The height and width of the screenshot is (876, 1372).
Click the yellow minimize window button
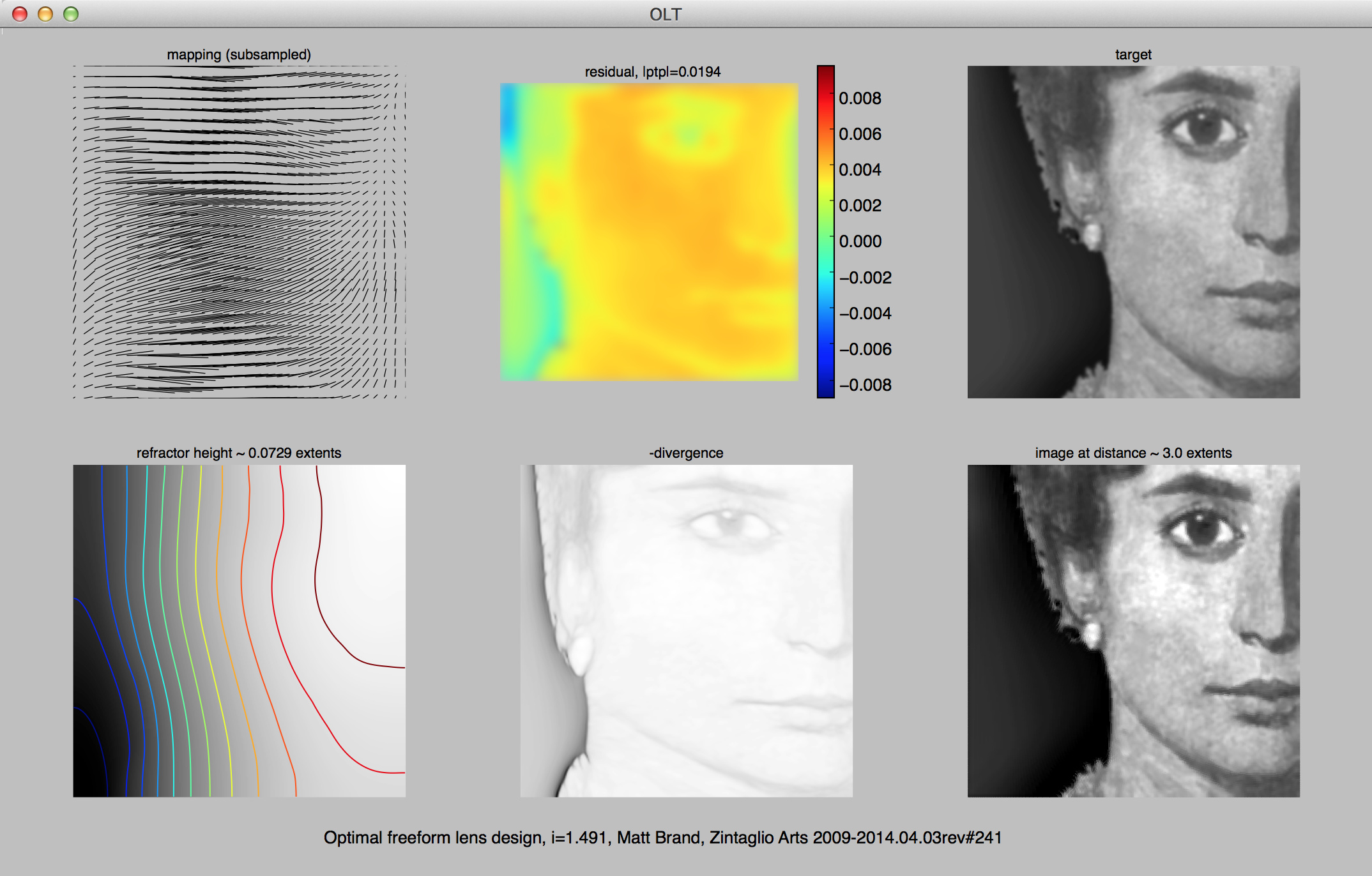(45, 14)
